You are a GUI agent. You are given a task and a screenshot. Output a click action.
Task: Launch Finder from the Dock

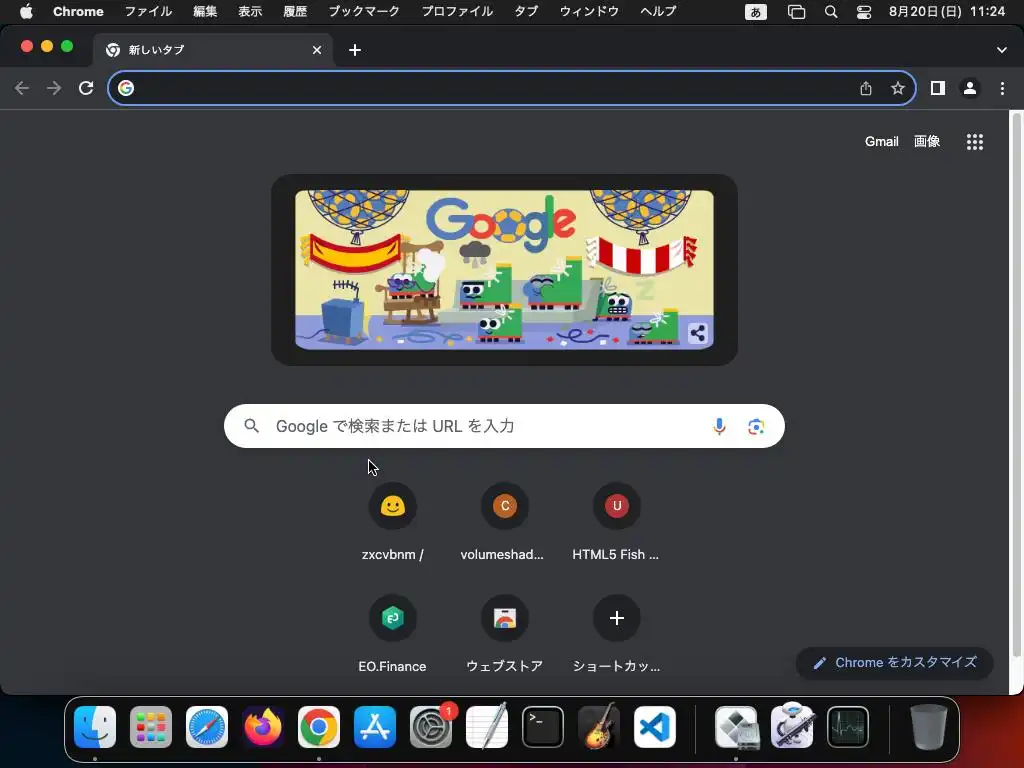point(95,726)
